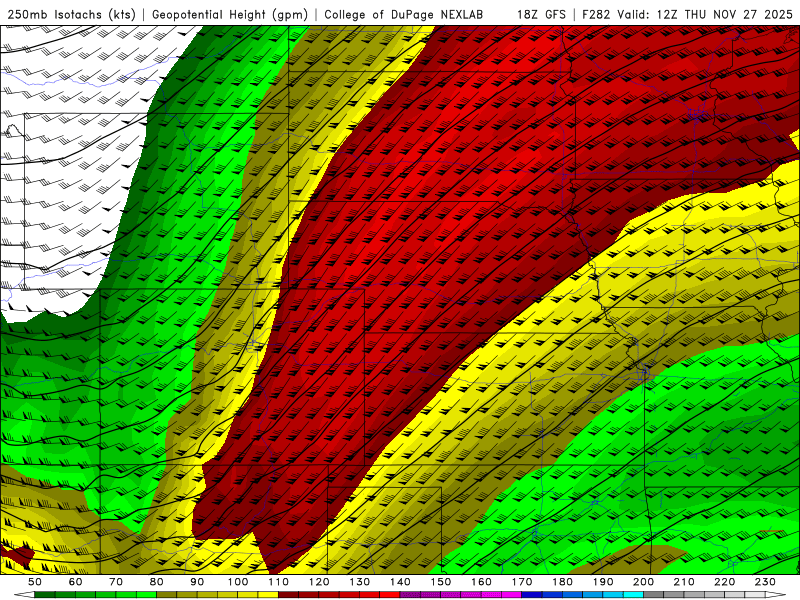The width and height of the screenshot is (800, 600).
Task: Click the bright red swatch just below 140
Action: 390,595
